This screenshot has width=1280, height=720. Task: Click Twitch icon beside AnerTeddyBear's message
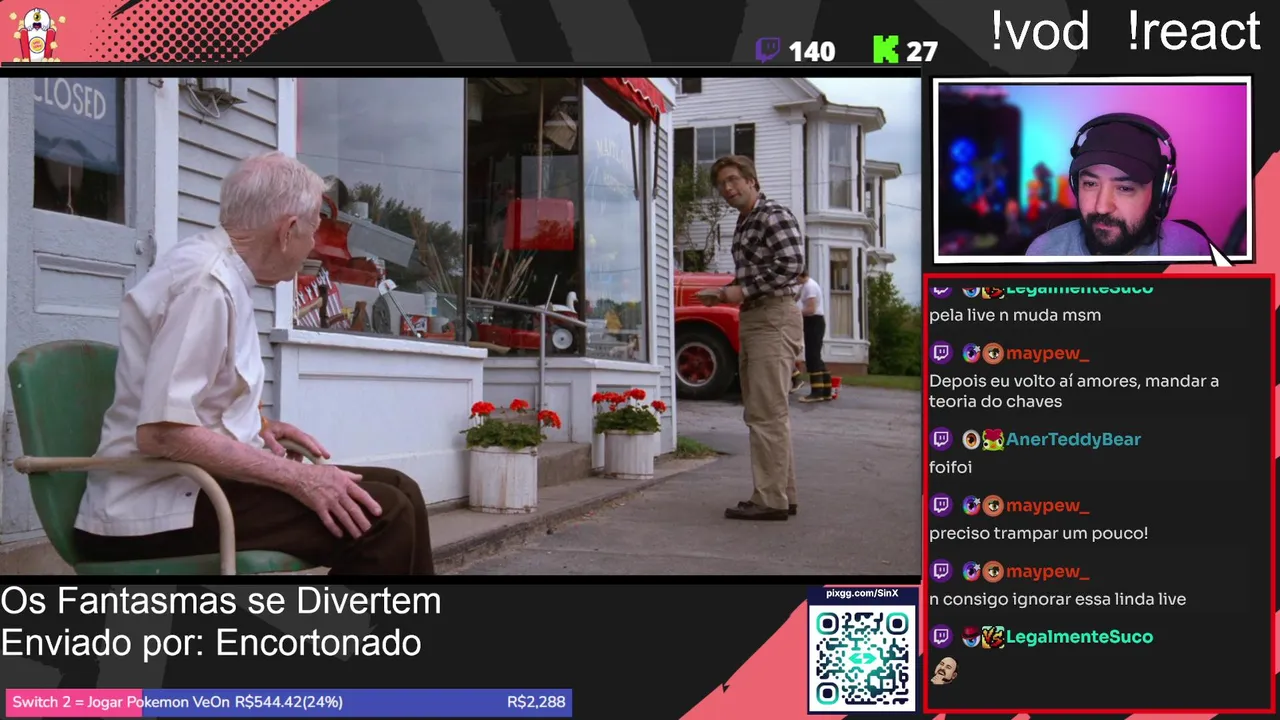[941, 439]
